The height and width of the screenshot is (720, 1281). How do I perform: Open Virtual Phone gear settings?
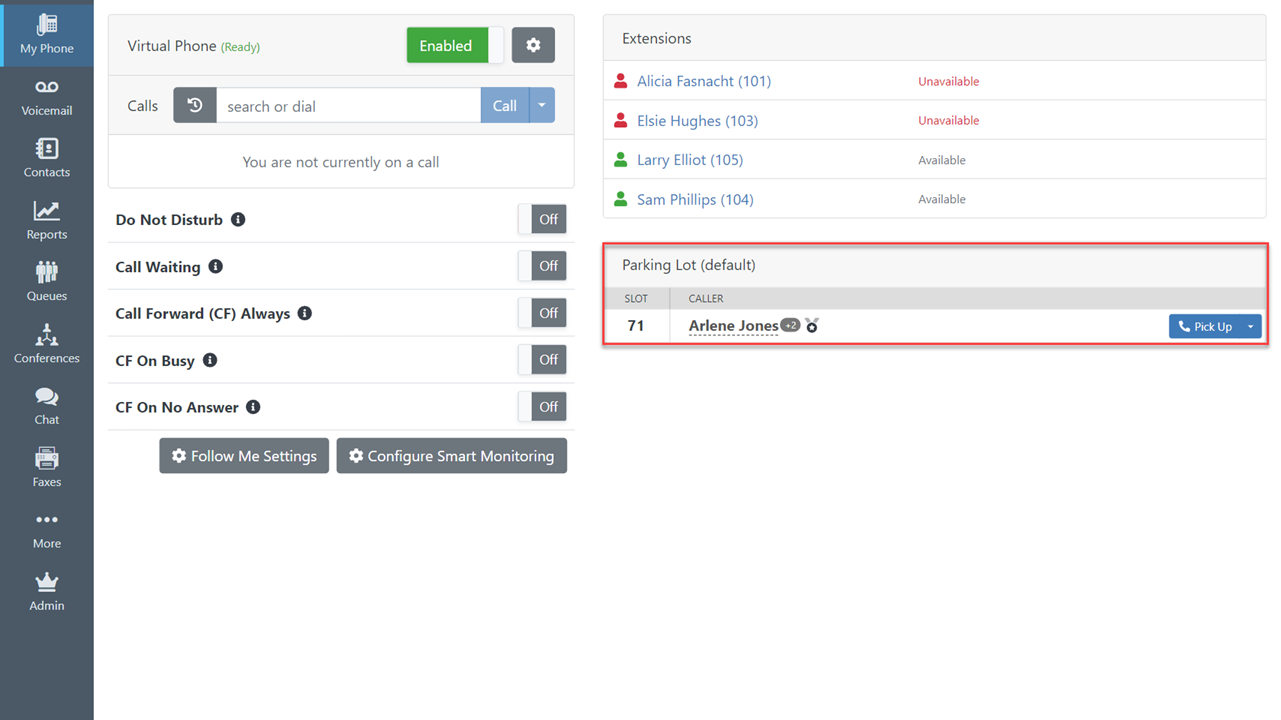pyautogui.click(x=533, y=46)
